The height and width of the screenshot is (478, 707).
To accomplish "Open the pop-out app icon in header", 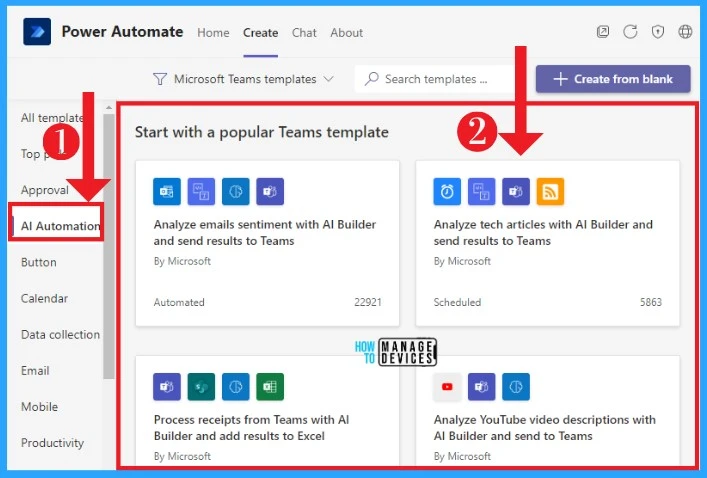I will tap(603, 32).
